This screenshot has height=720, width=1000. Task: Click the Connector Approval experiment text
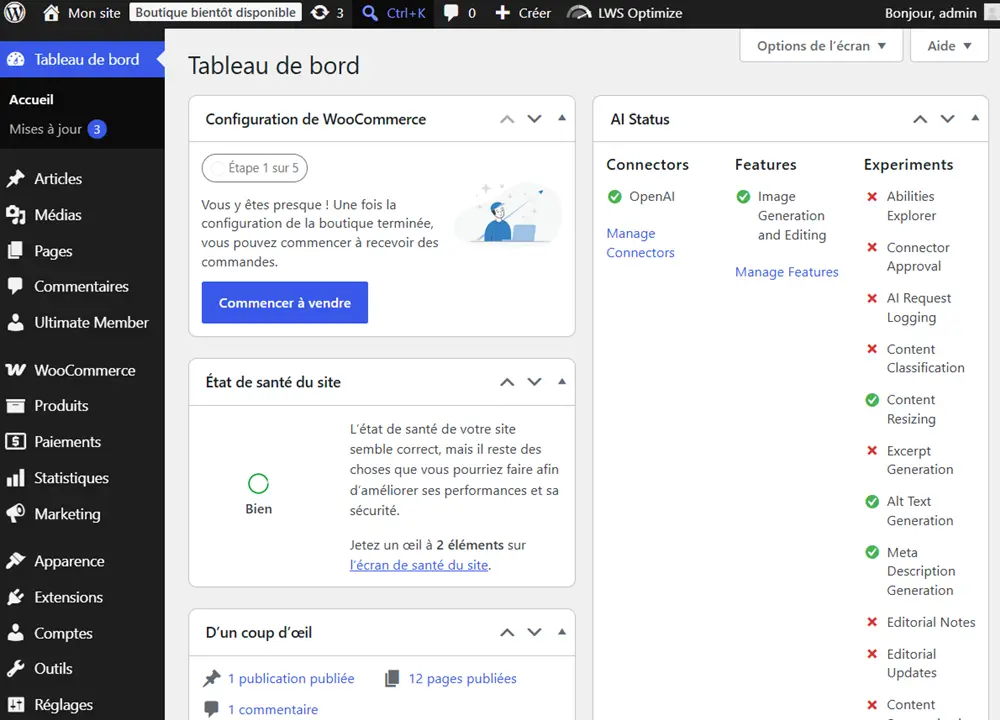click(x=918, y=256)
